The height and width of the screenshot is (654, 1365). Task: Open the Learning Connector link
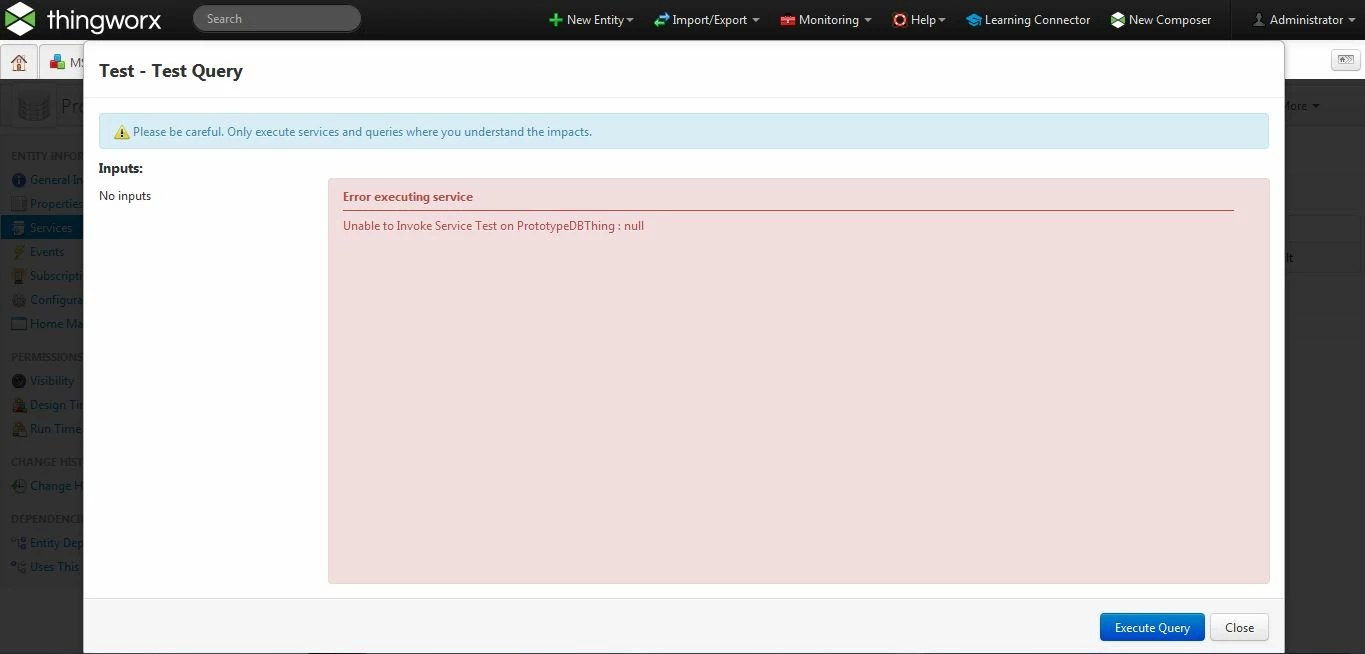[x=1028, y=20]
